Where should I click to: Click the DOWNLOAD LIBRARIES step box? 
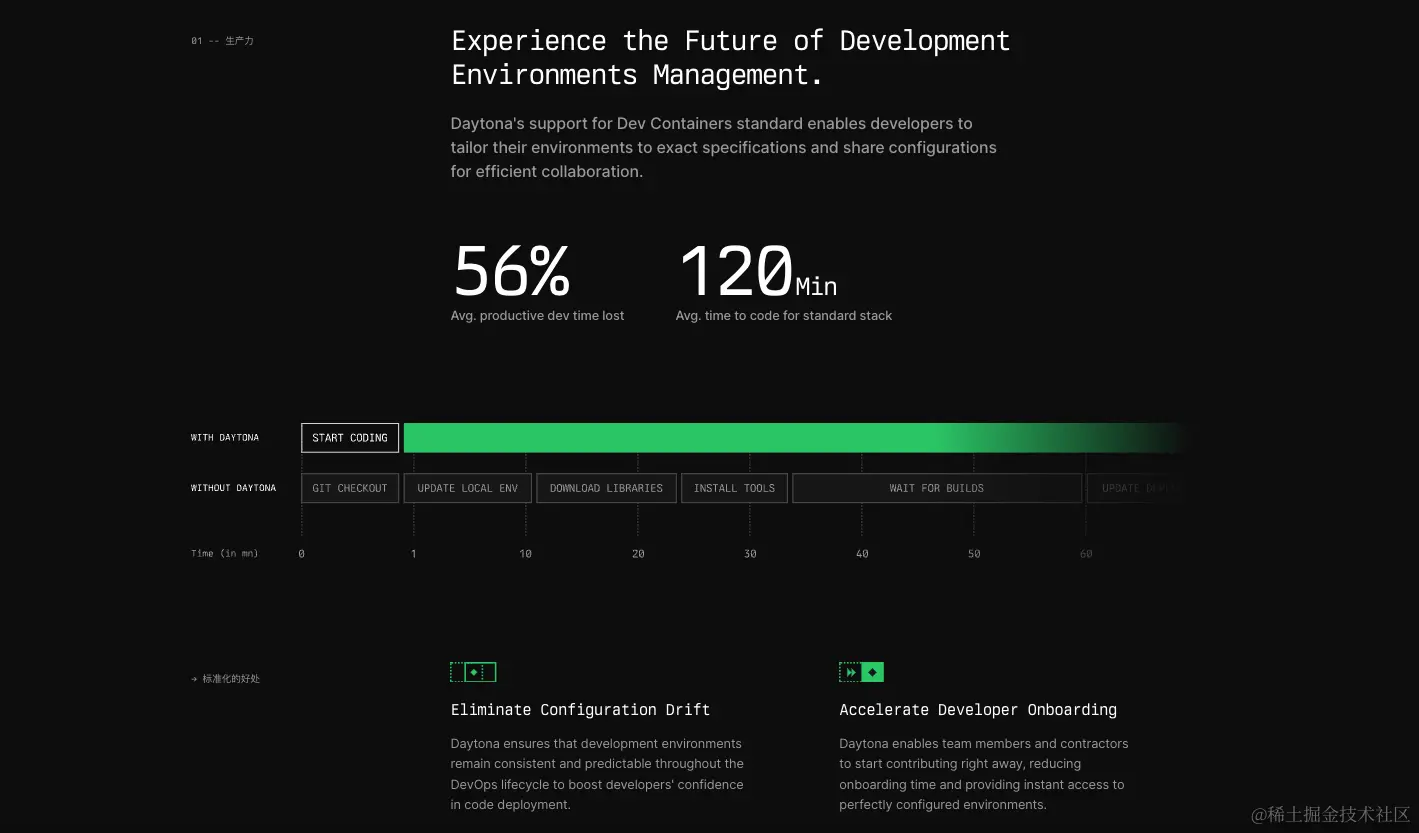[x=606, y=488]
